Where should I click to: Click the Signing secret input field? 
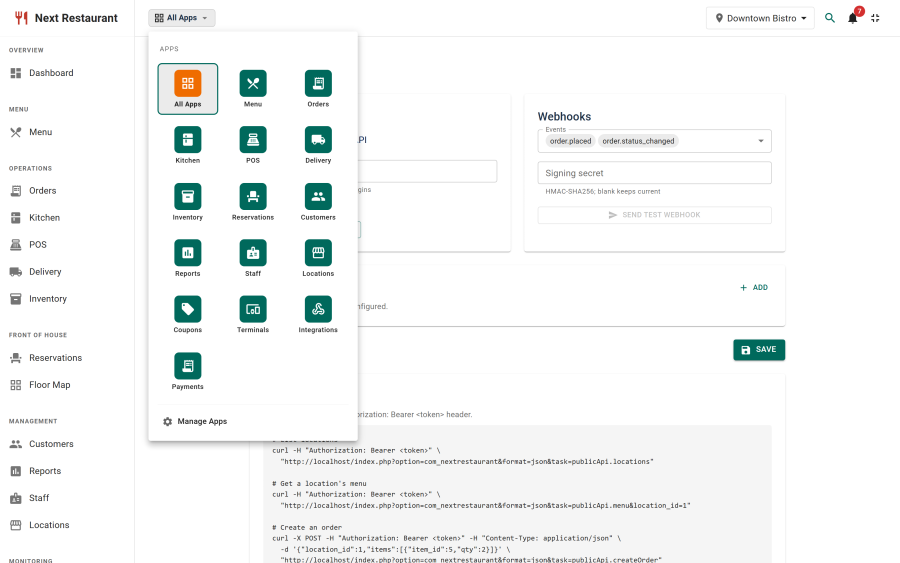click(x=654, y=173)
